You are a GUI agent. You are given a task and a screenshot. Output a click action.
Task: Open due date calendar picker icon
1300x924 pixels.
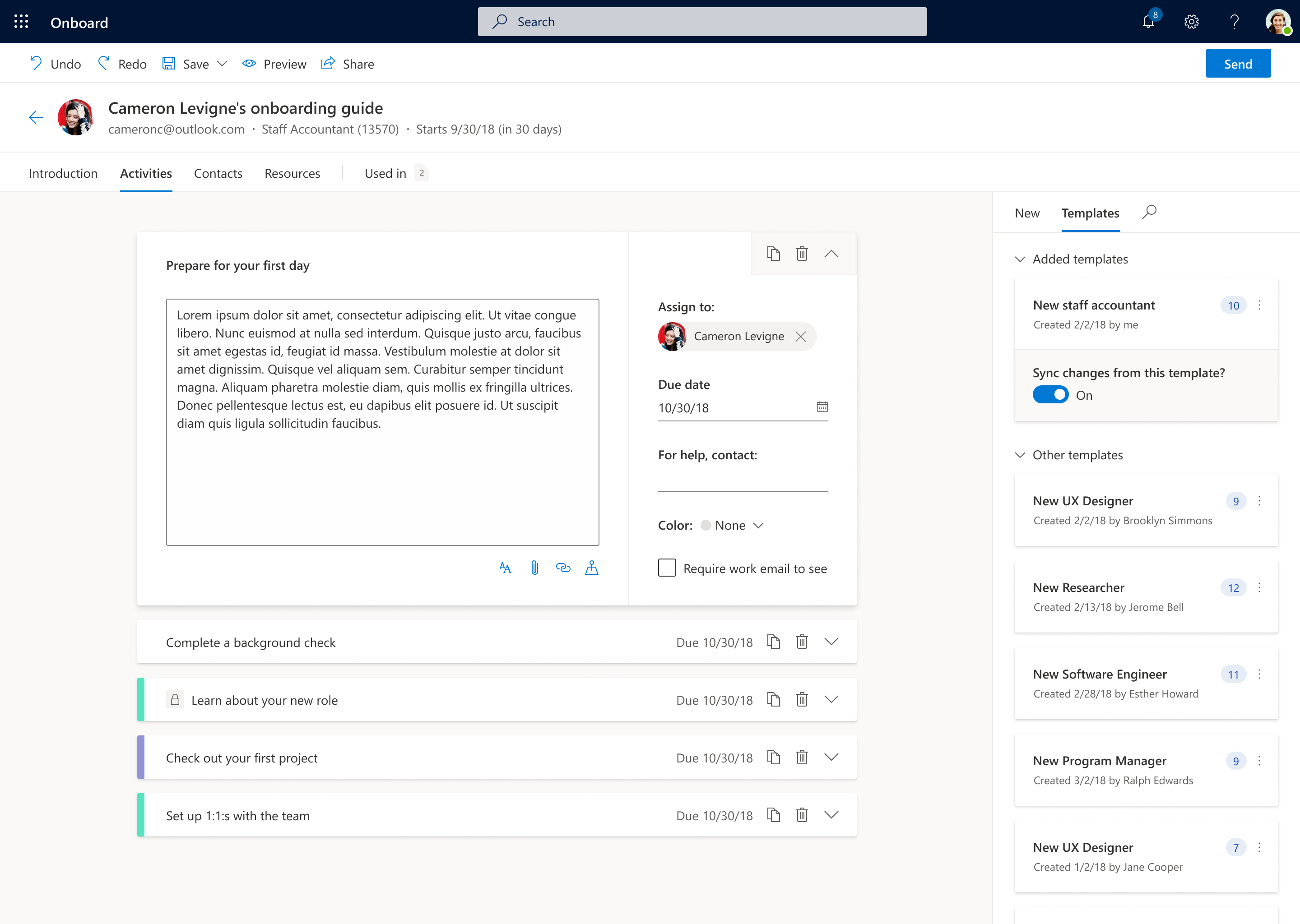tap(822, 407)
